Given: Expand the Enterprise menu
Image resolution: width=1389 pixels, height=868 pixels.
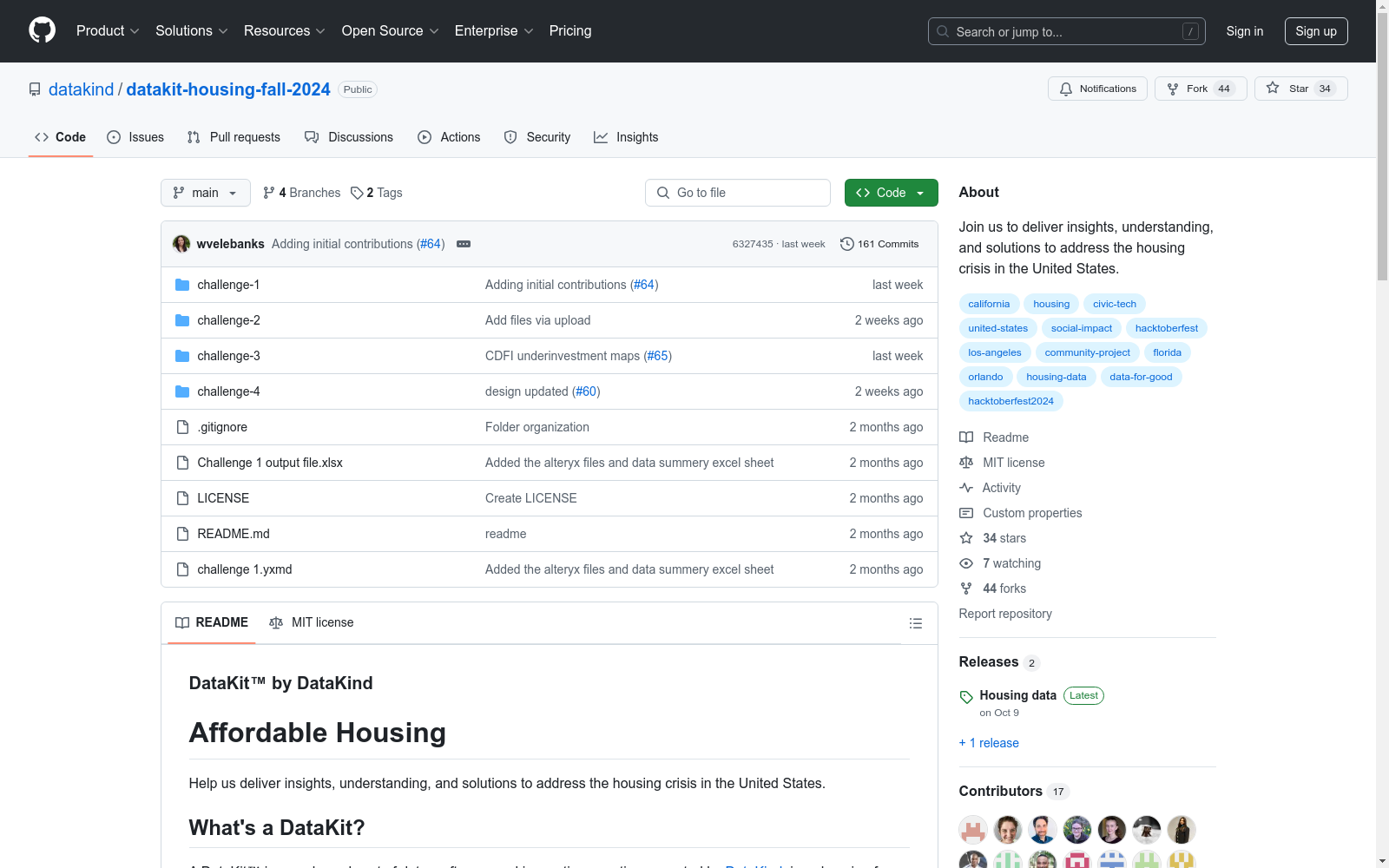Looking at the screenshot, I should click(x=494, y=31).
